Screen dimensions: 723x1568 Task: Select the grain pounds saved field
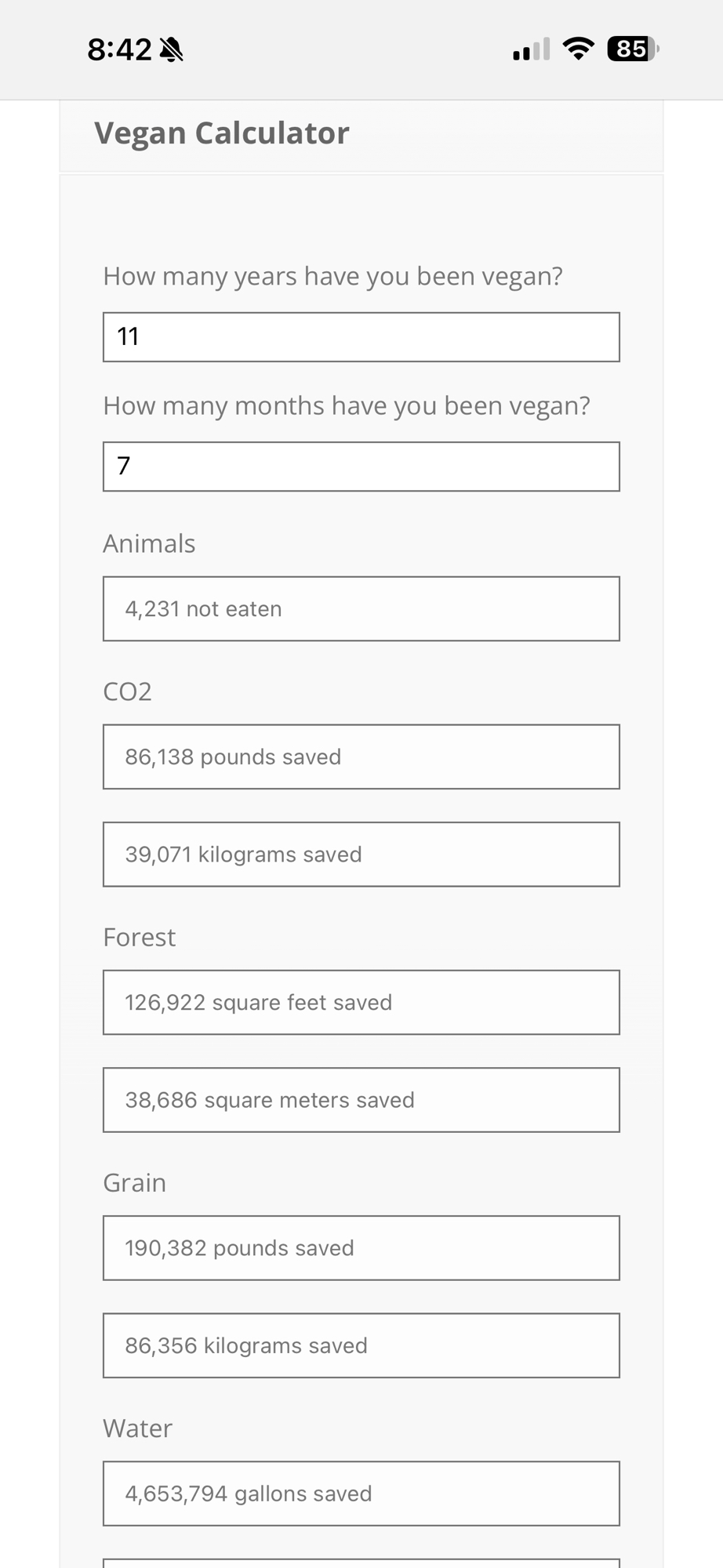click(361, 1248)
